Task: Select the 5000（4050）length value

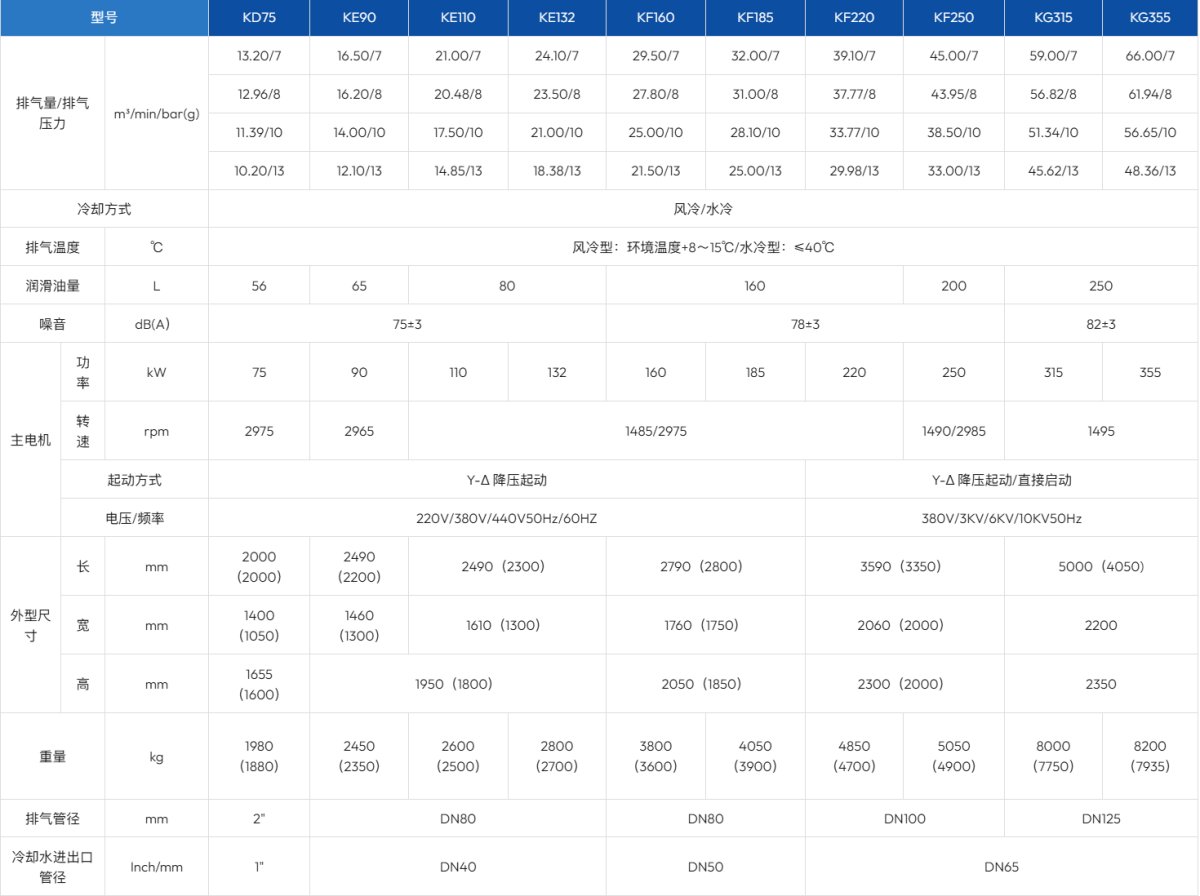Action: coord(1100,565)
